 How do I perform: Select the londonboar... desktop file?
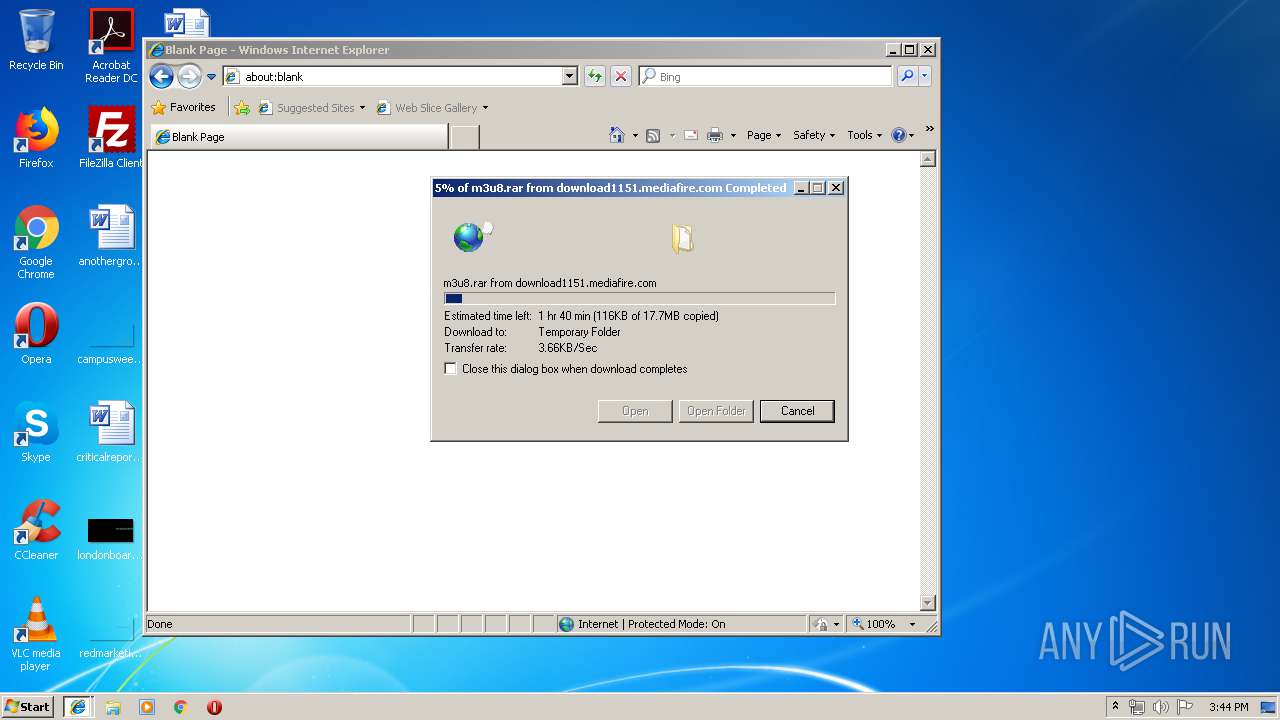[x=111, y=539]
